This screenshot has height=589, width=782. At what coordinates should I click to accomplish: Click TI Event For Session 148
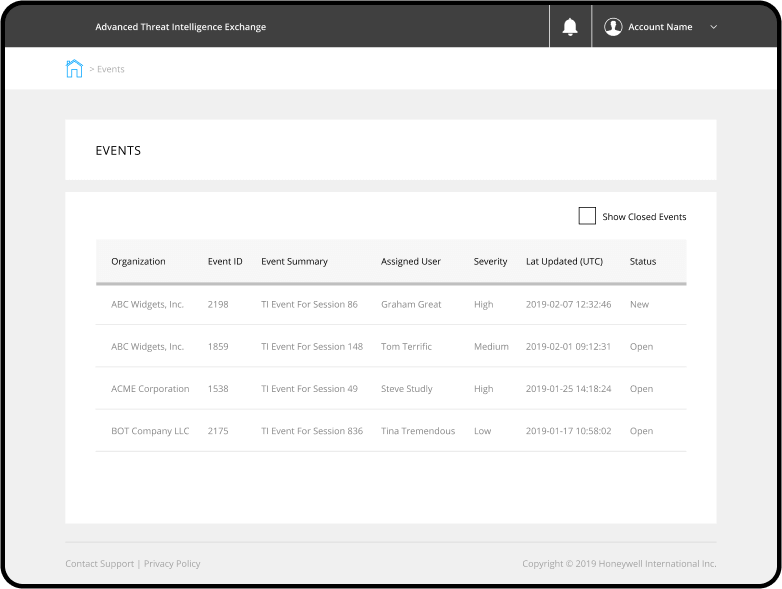coord(312,347)
